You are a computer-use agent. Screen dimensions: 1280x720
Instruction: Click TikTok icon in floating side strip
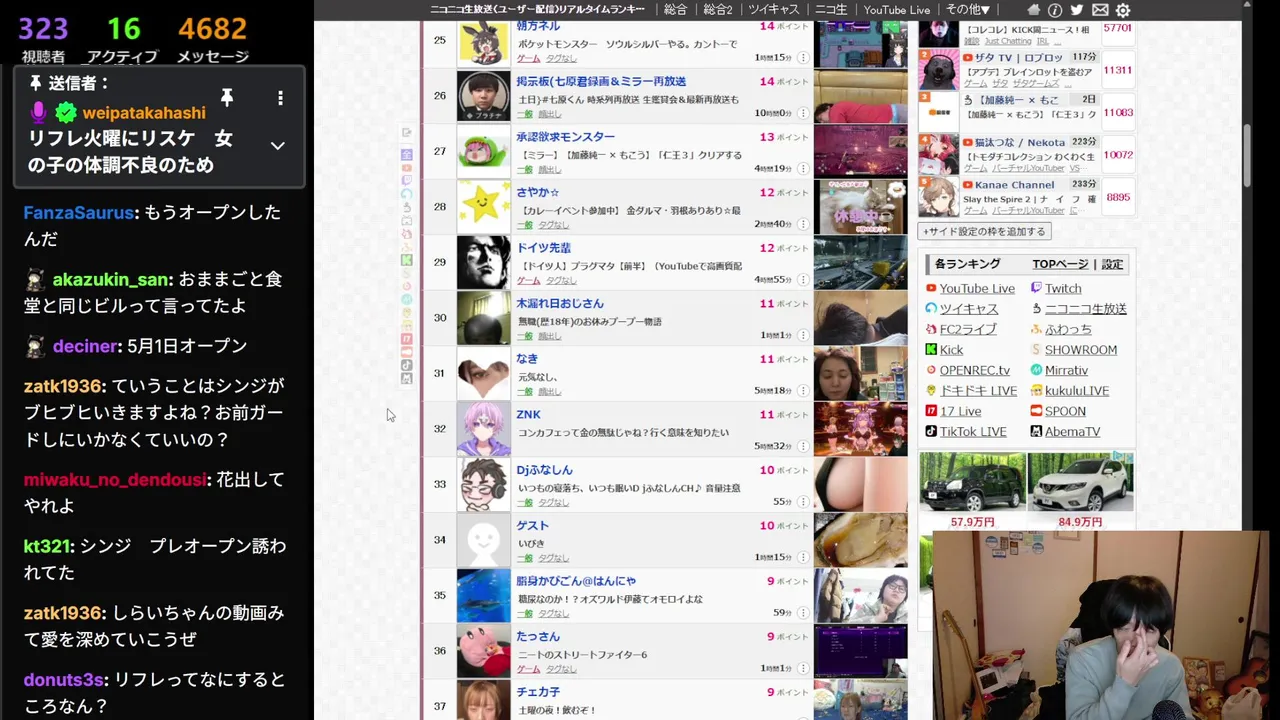[406, 366]
